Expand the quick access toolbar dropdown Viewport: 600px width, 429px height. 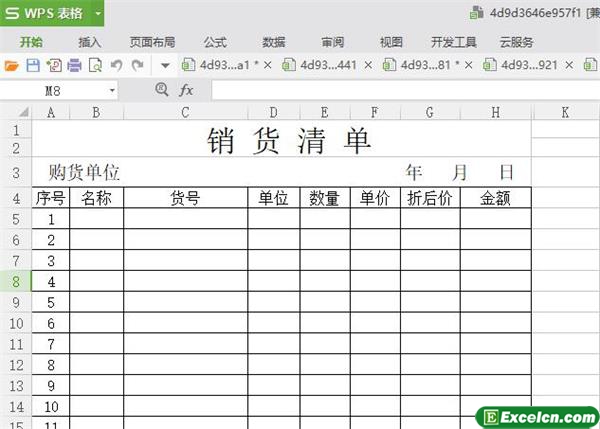pyautogui.click(x=165, y=66)
